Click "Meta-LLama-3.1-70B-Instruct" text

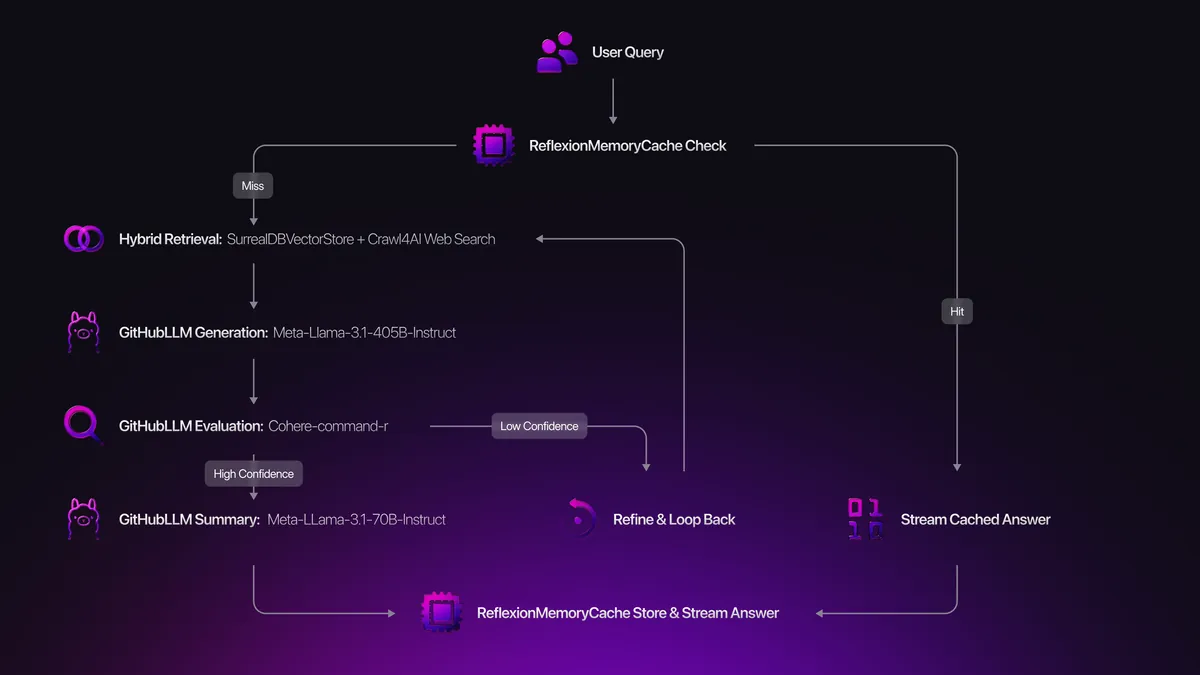[357, 520]
